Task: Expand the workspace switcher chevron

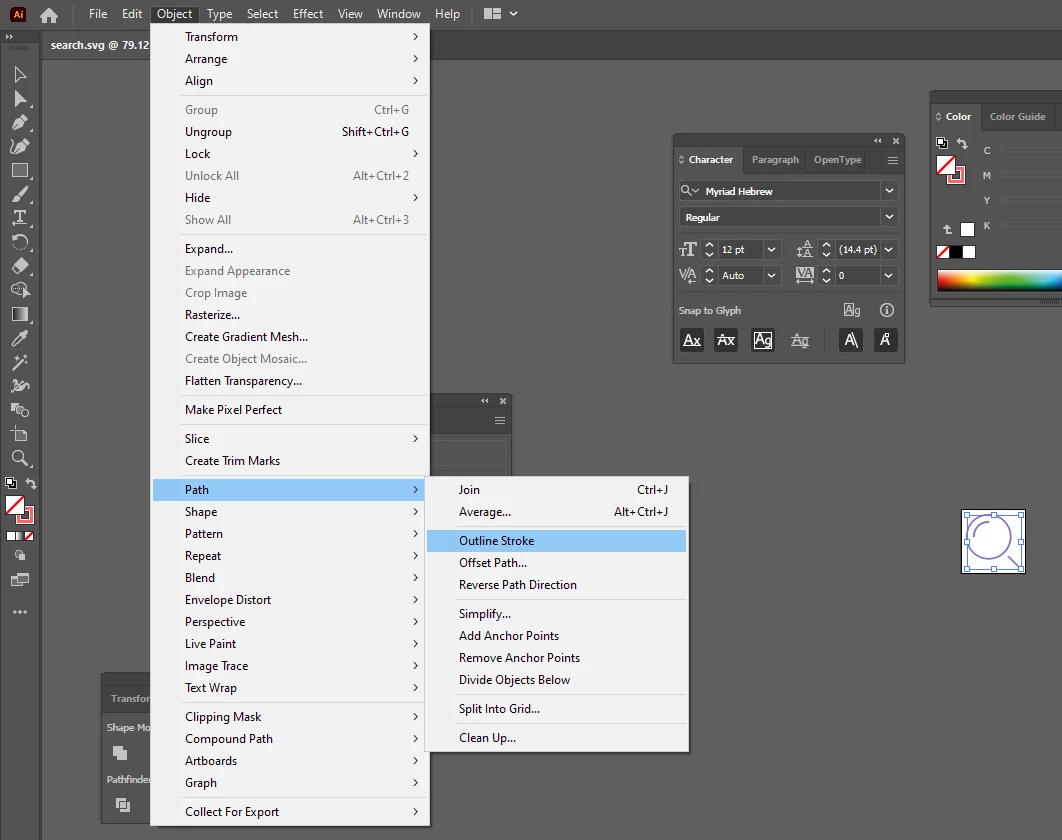Action: point(513,14)
